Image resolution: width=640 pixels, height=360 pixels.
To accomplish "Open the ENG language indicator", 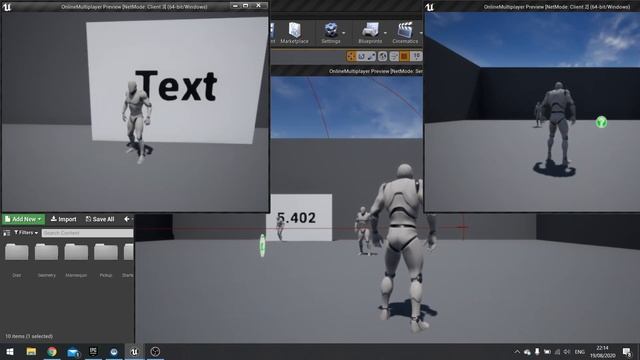I will 580,352.
